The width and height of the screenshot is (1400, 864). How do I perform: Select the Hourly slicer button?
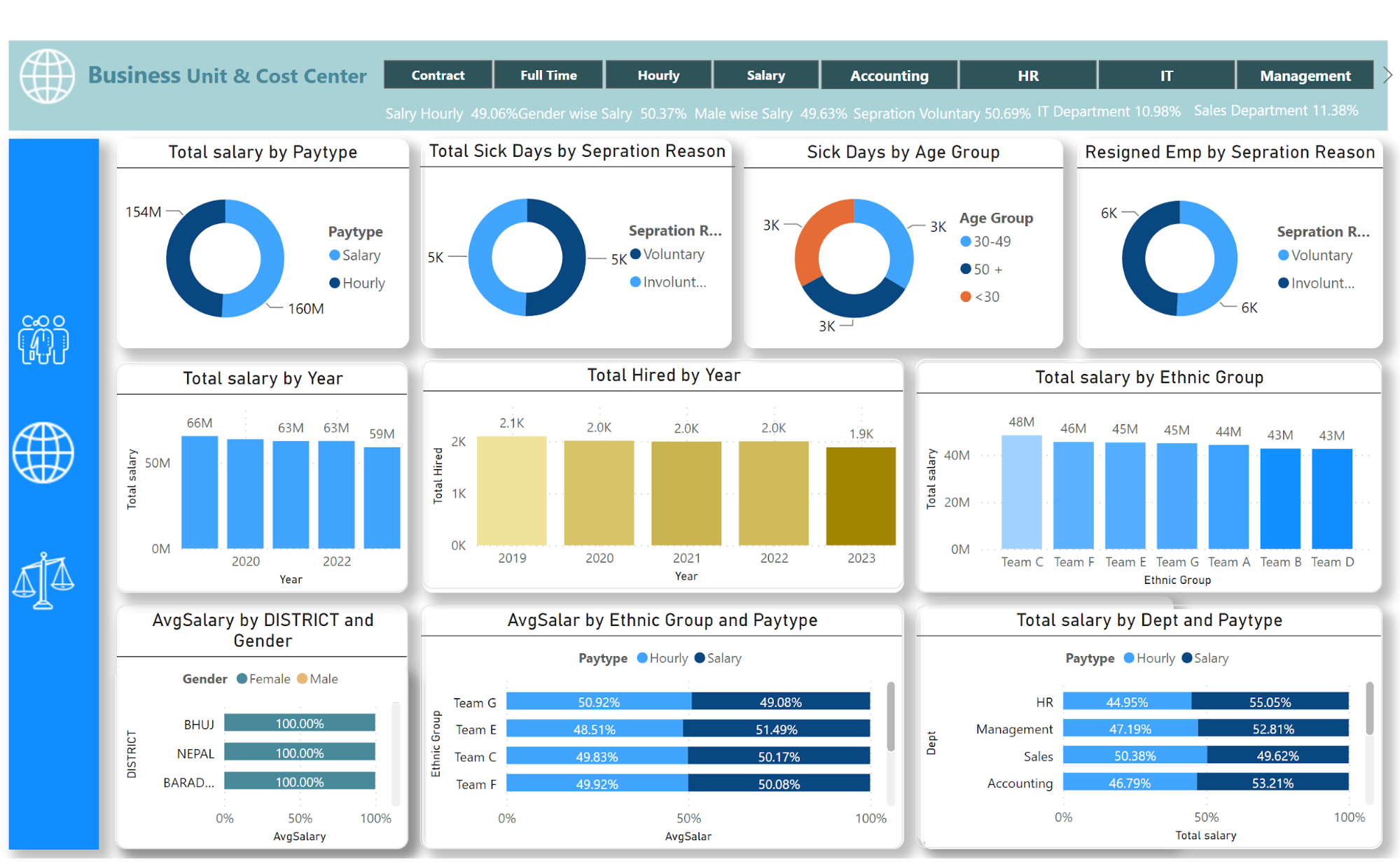(x=658, y=75)
